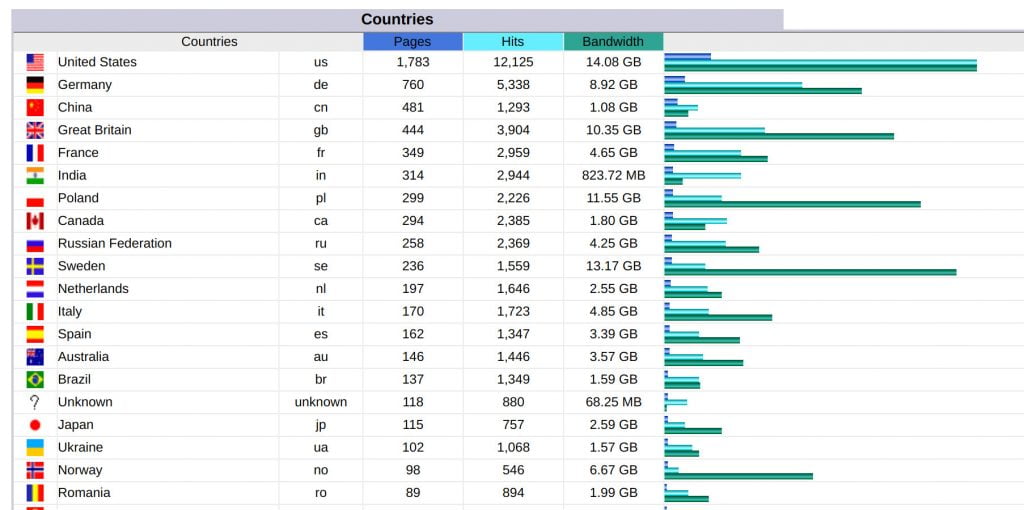Click the Romania flag icon
The width and height of the screenshot is (1024, 510).
pos(35,493)
